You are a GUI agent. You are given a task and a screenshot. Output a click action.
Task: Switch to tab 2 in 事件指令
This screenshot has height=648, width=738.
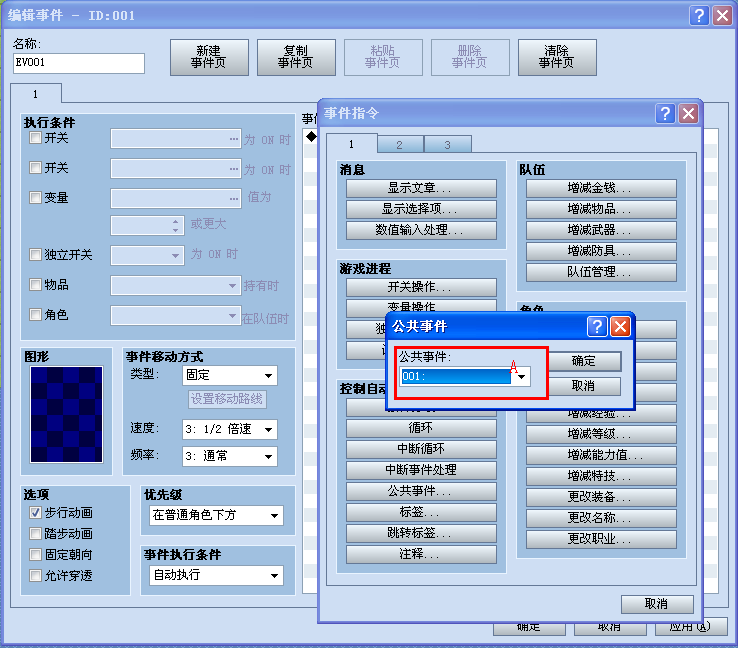[x=400, y=144]
